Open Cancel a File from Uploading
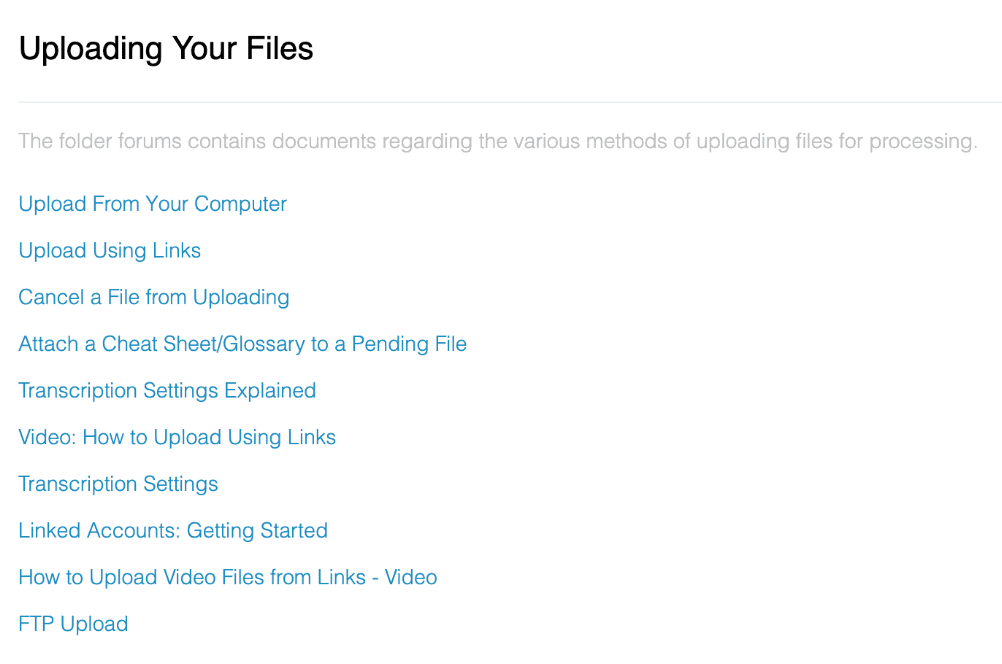Viewport: 1002px width, 664px height. (153, 297)
